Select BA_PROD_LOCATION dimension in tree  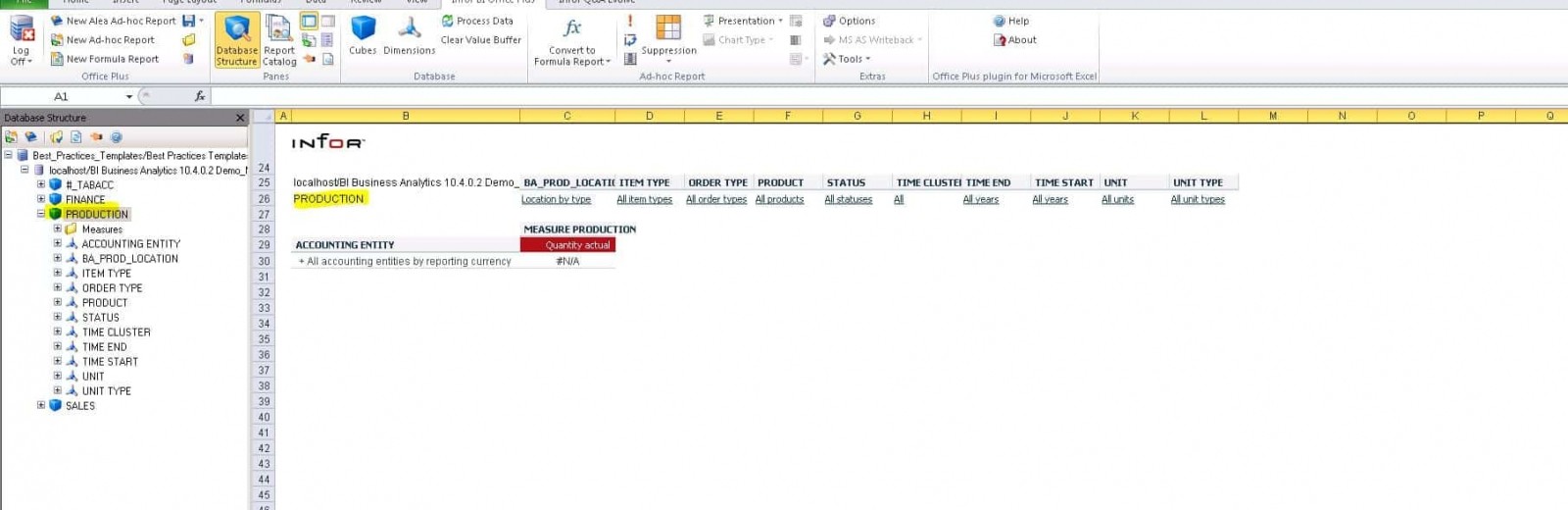130,259
